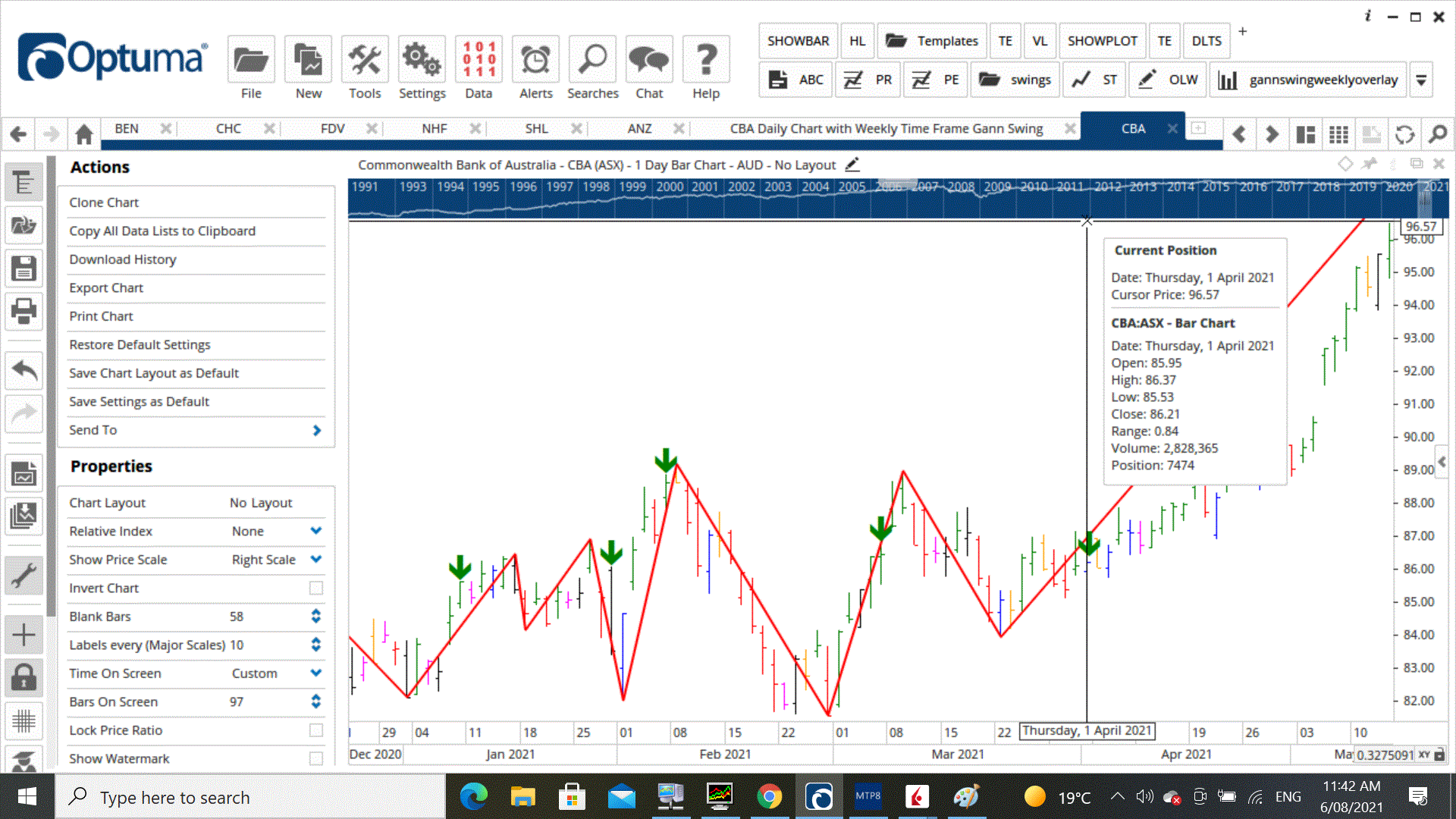Toggle the Show Watermark checkbox
The height and width of the screenshot is (819, 1456).
(x=316, y=758)
